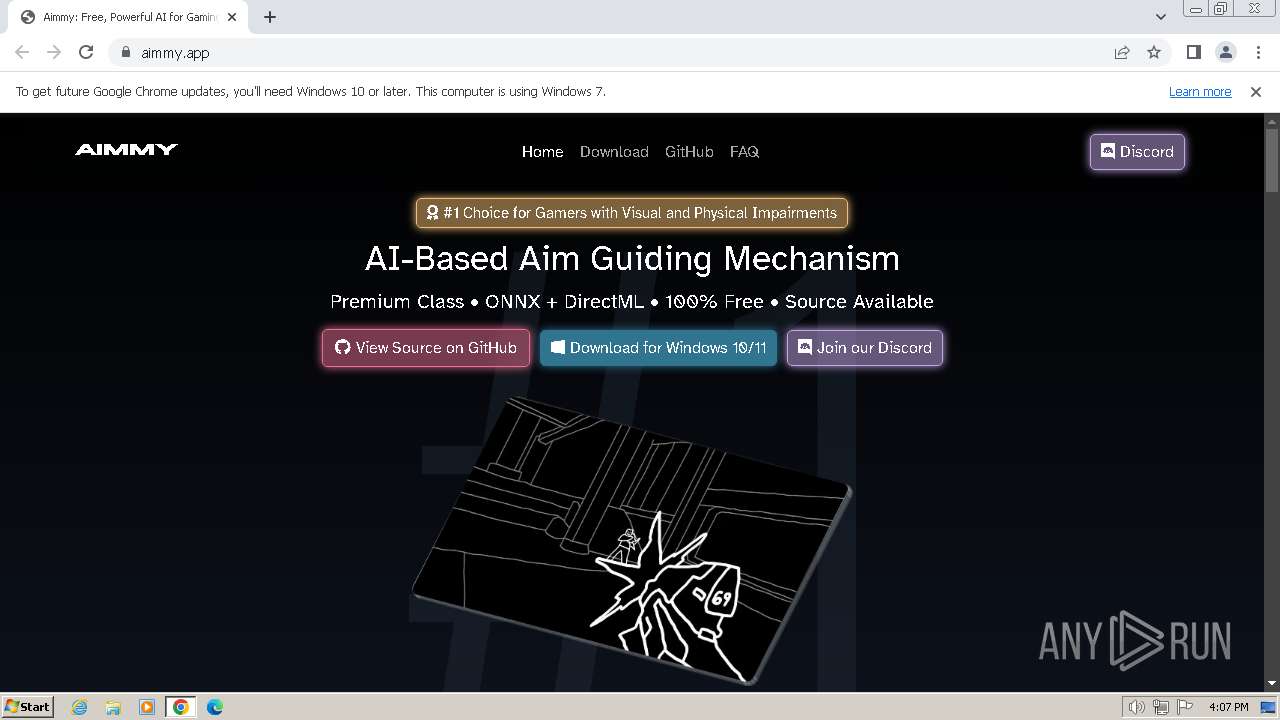Open Action Center flag icon
Viewport: 1280px width, 720px height.
[x=1185, y=707]
